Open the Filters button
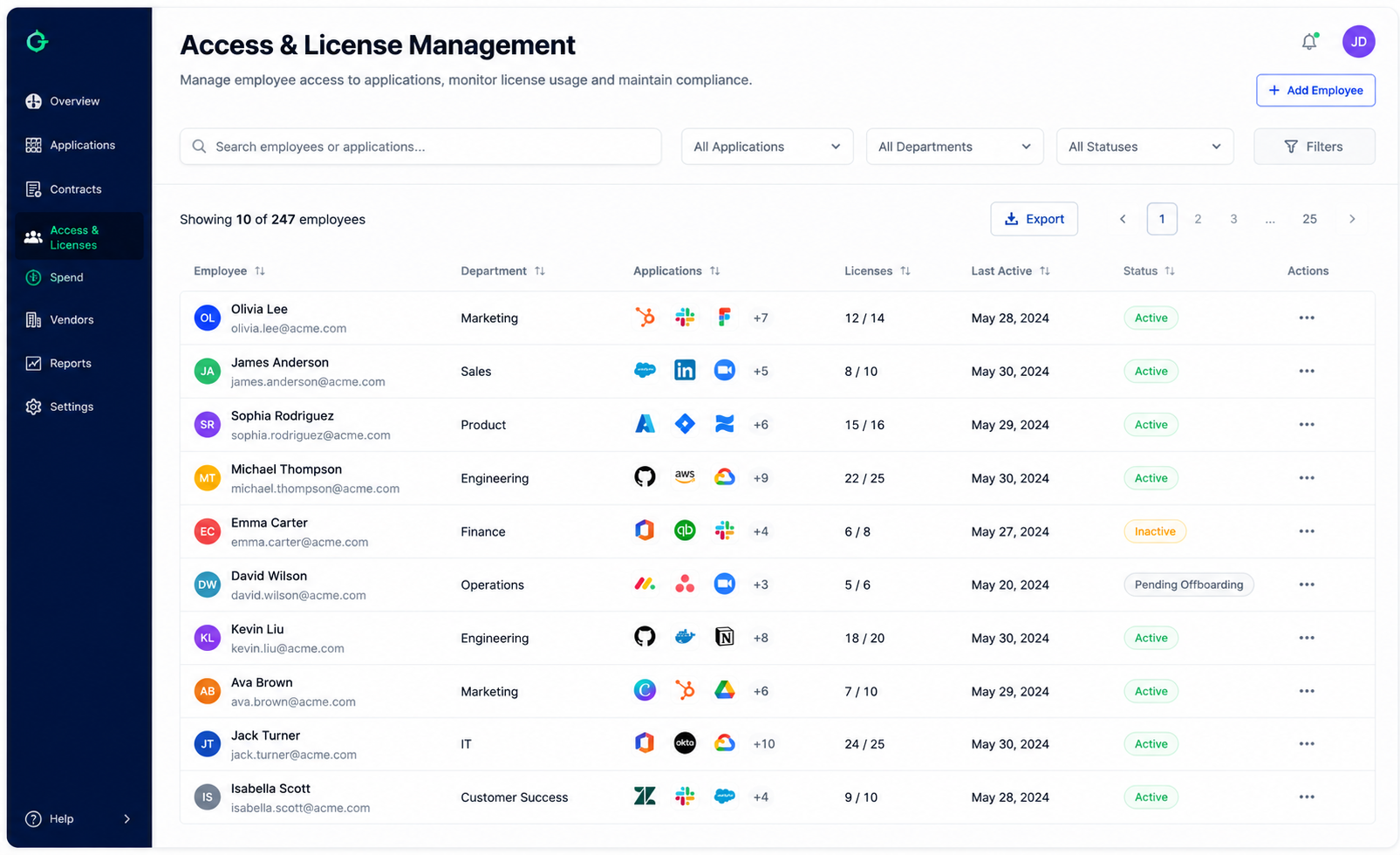Image resolution: width=1400 pixels, height=855 pixels. tap(1314, 147)
